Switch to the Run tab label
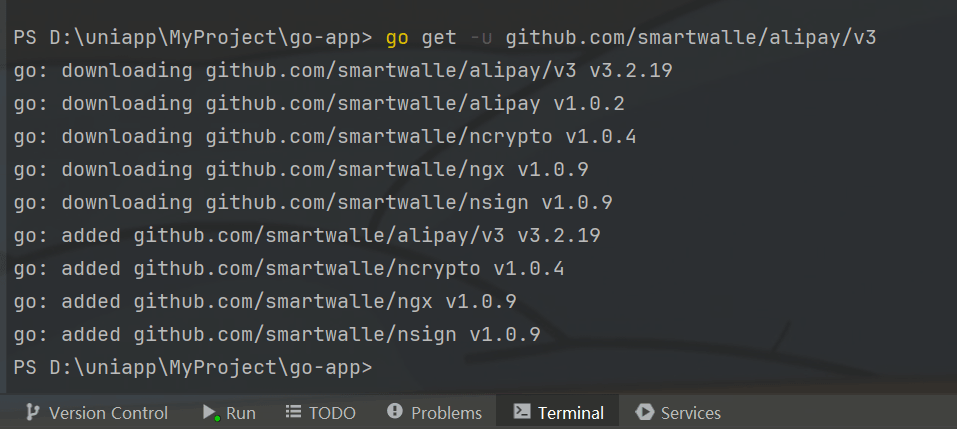 [240, 412]
